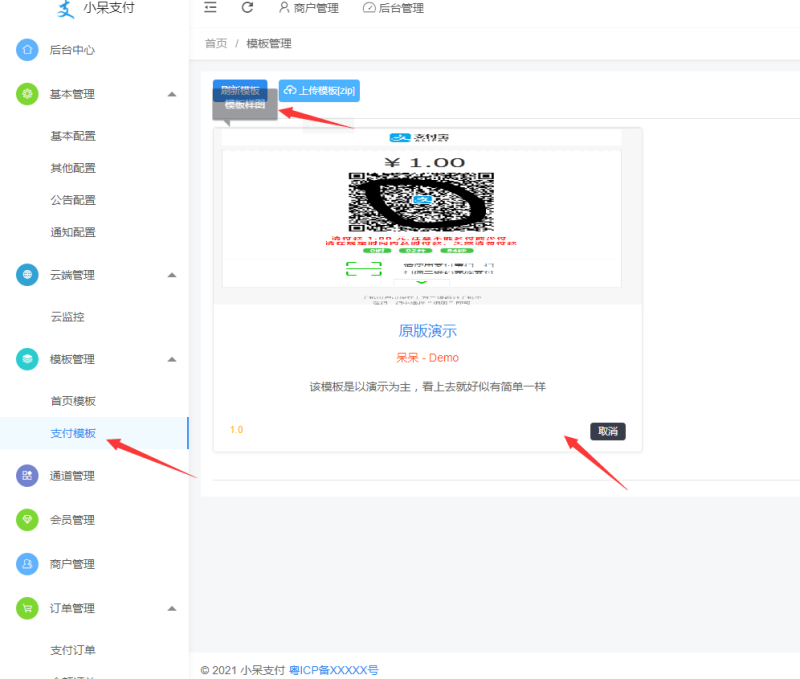
Task: Click the 订单管理 cart icon
Action: coord(27,608)
